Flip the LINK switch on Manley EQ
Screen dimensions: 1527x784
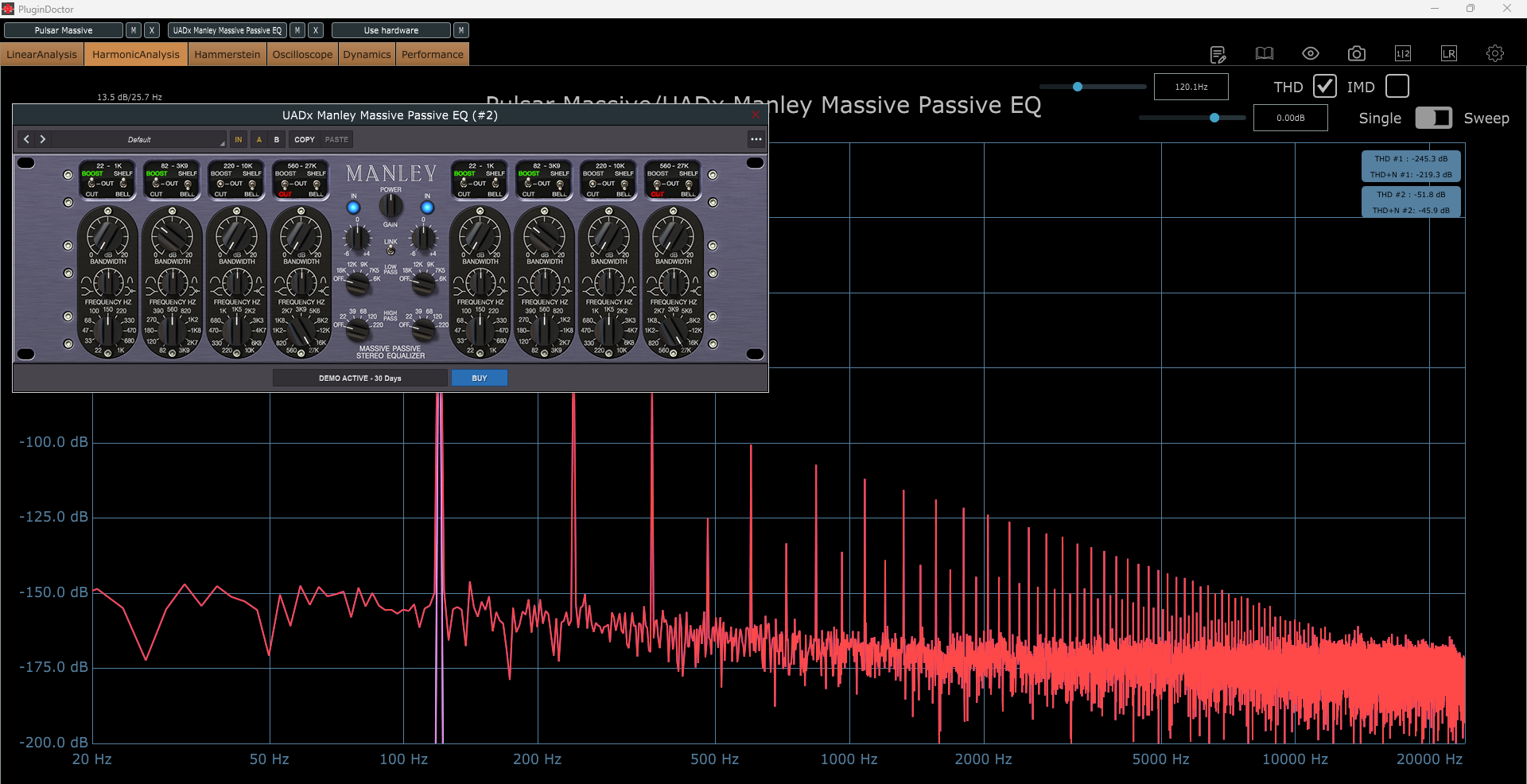(x=390, y=250)
